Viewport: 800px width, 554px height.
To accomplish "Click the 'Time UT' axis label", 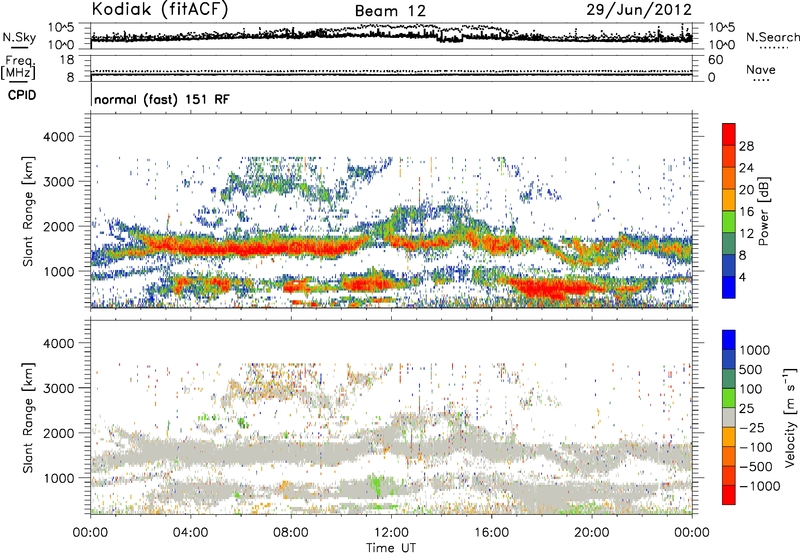I will 391,548.
